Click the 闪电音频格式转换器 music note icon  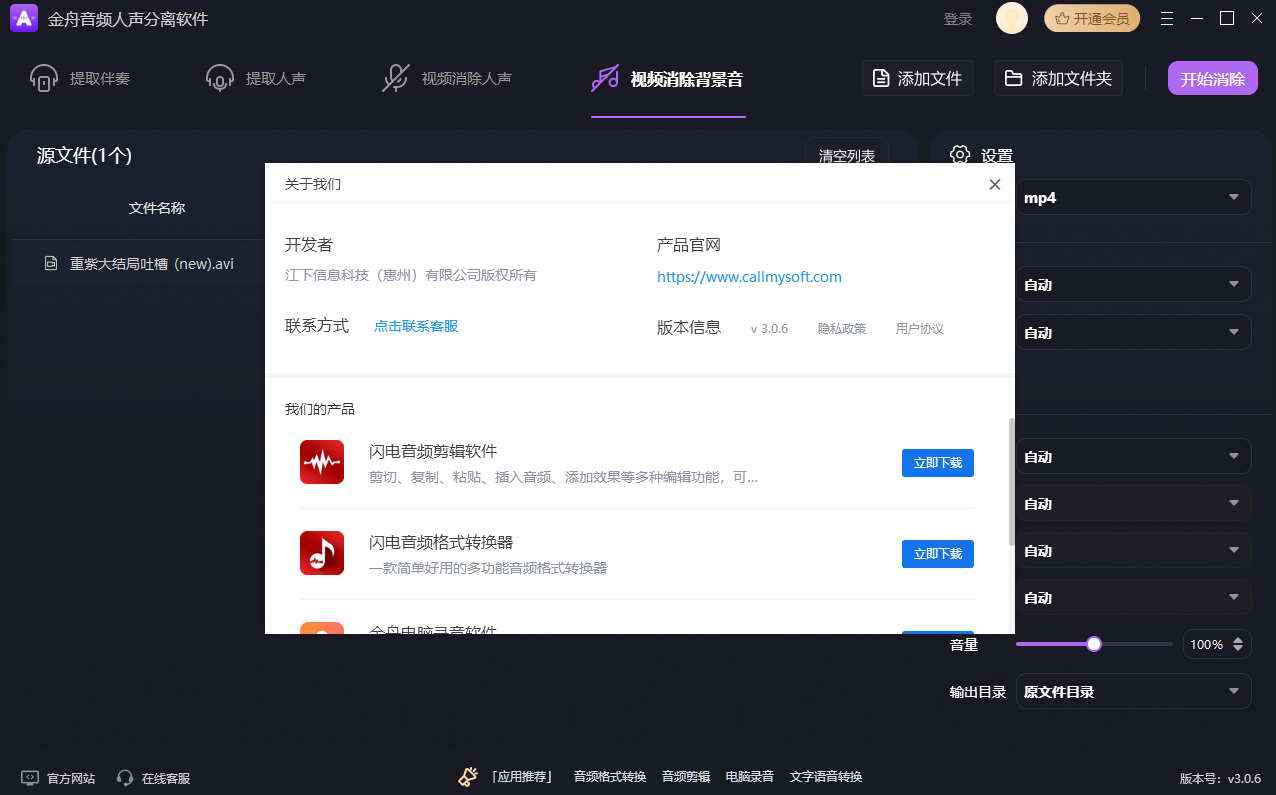[322, 553]
